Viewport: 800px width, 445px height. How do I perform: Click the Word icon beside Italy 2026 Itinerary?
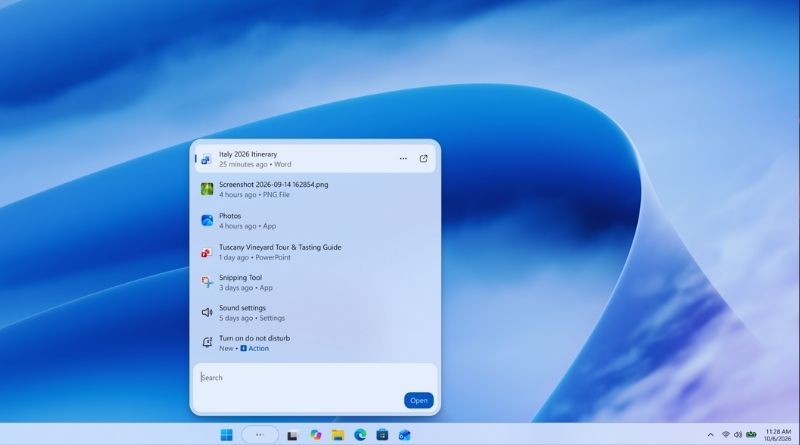coord(206,159)
